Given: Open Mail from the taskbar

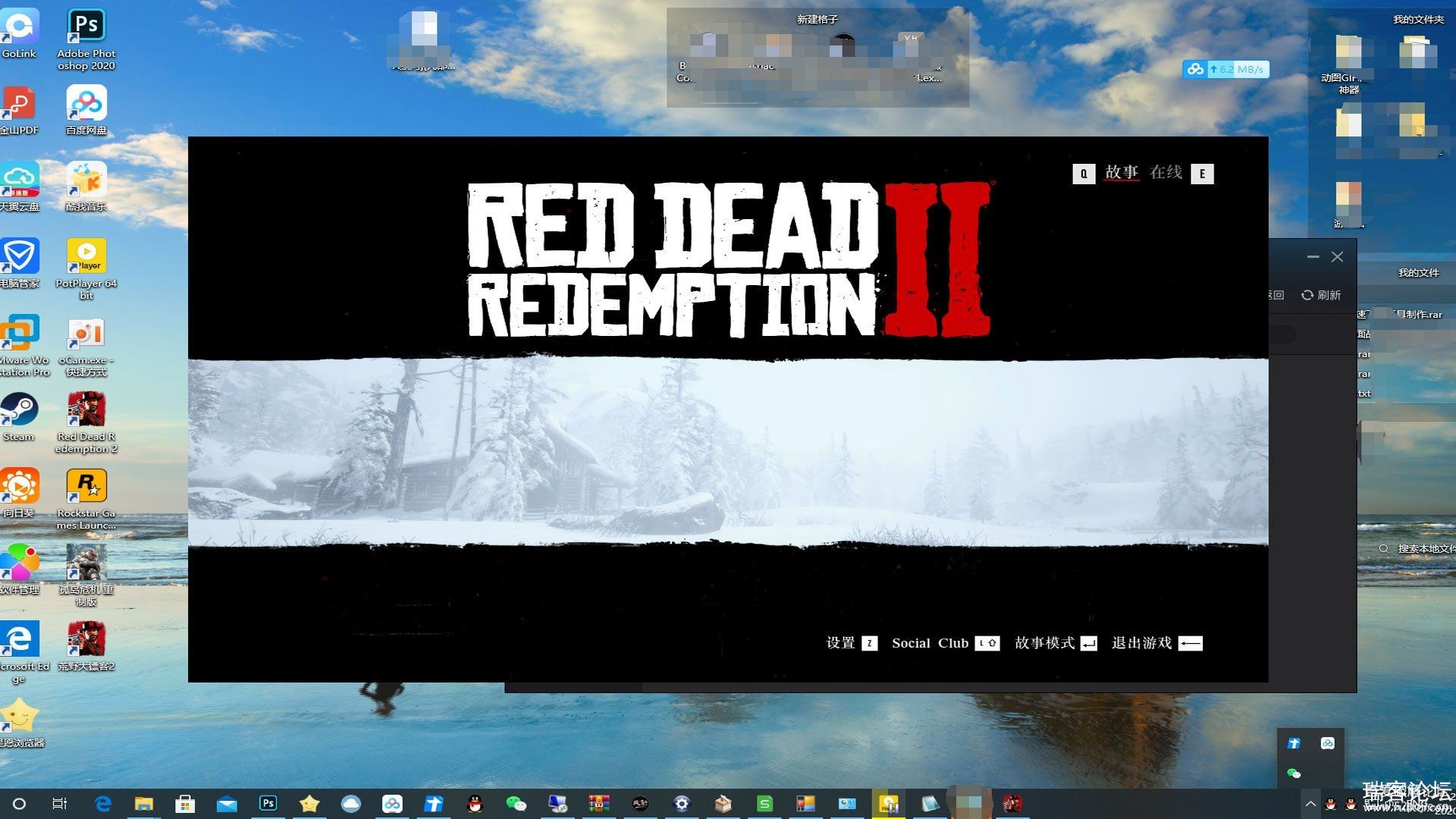Looking at the screenshot, I should coord(227,804).
